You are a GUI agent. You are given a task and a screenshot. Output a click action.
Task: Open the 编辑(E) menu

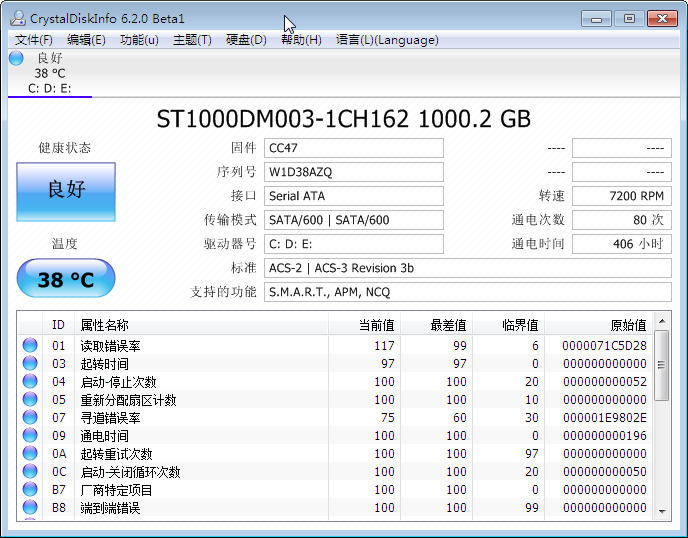86,40
